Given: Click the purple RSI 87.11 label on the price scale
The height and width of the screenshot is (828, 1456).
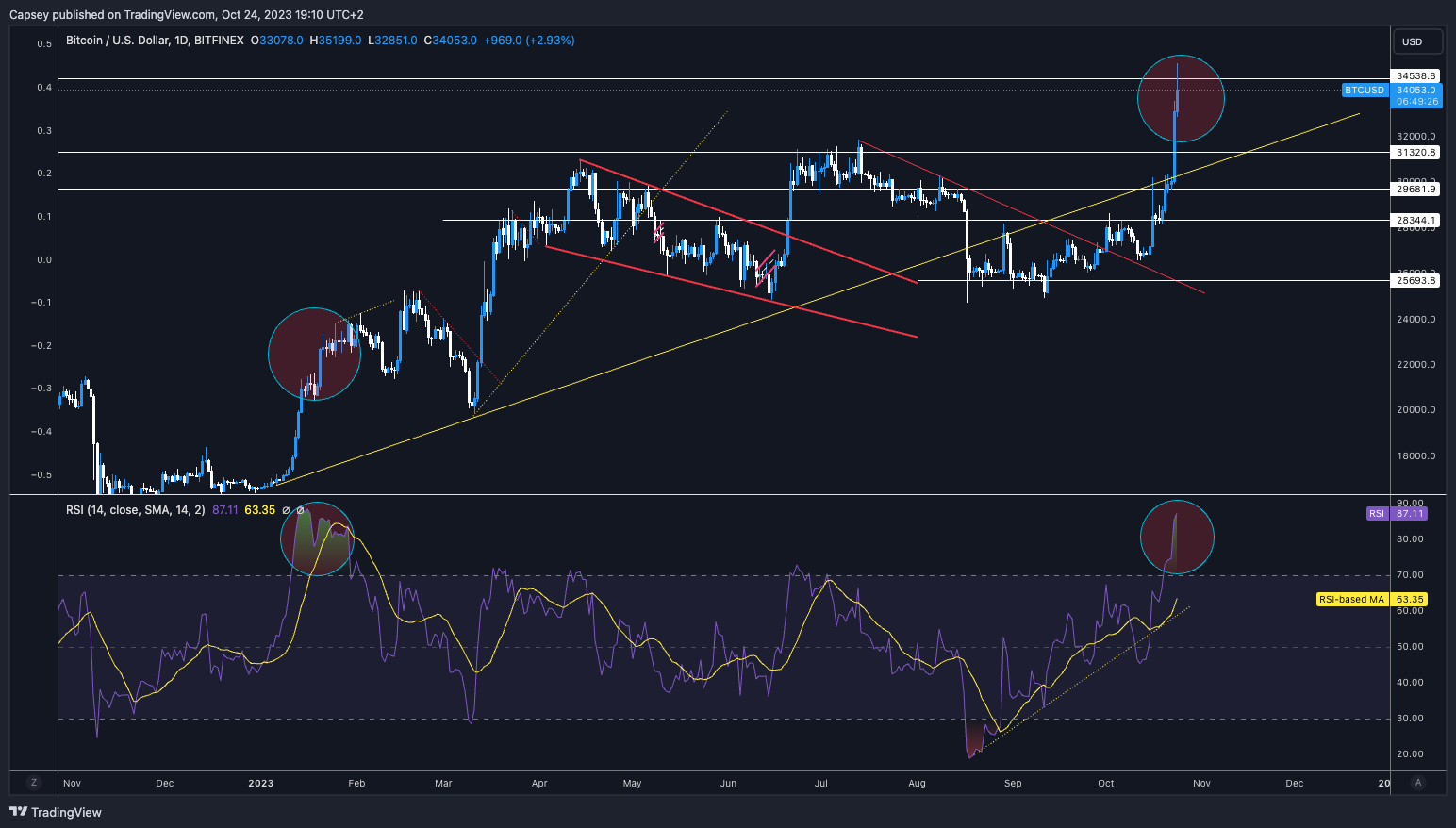Looking at the screenshot, I should point(1411,513).
